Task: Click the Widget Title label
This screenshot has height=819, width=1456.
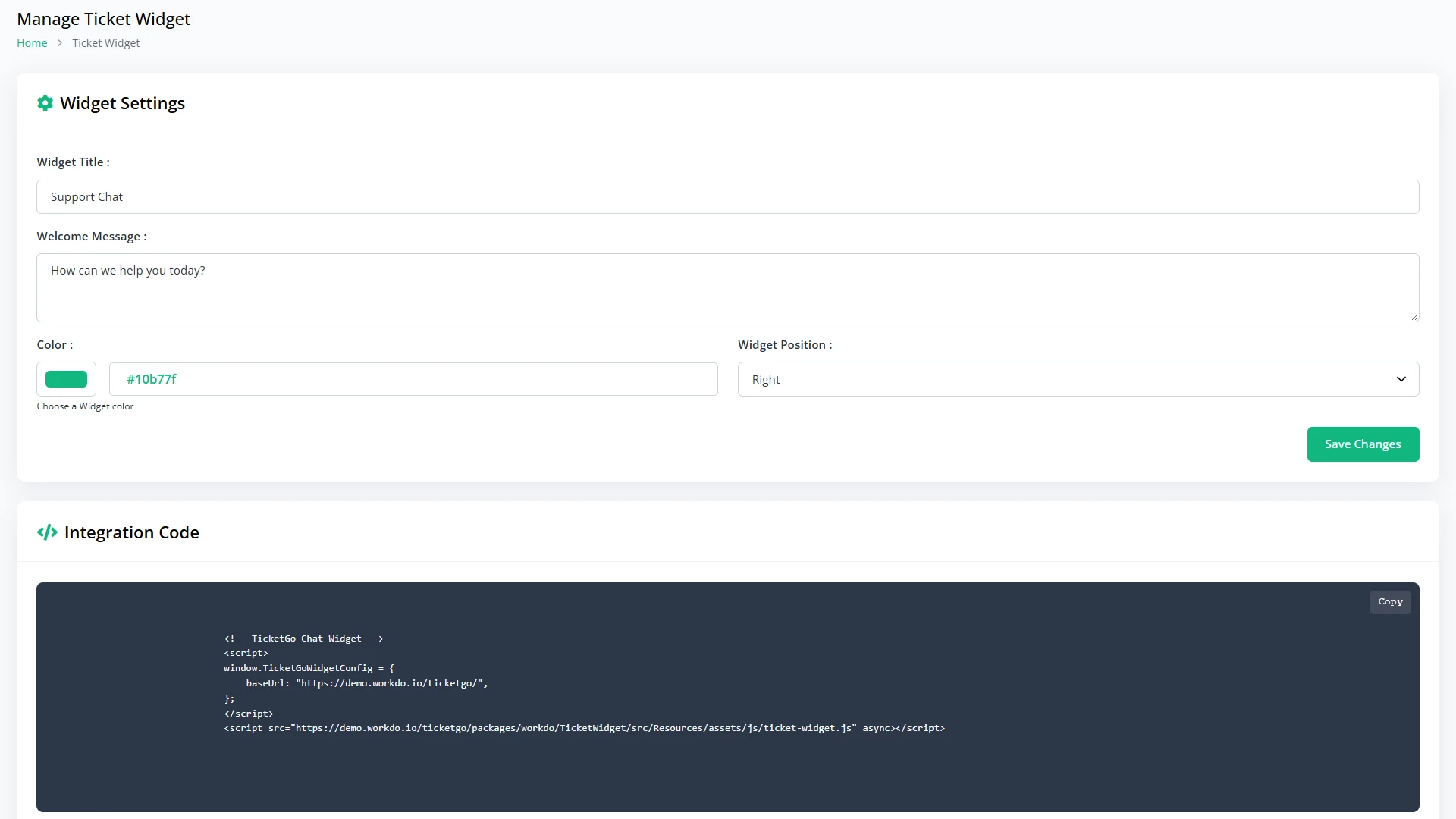Action: pos(73,162)
